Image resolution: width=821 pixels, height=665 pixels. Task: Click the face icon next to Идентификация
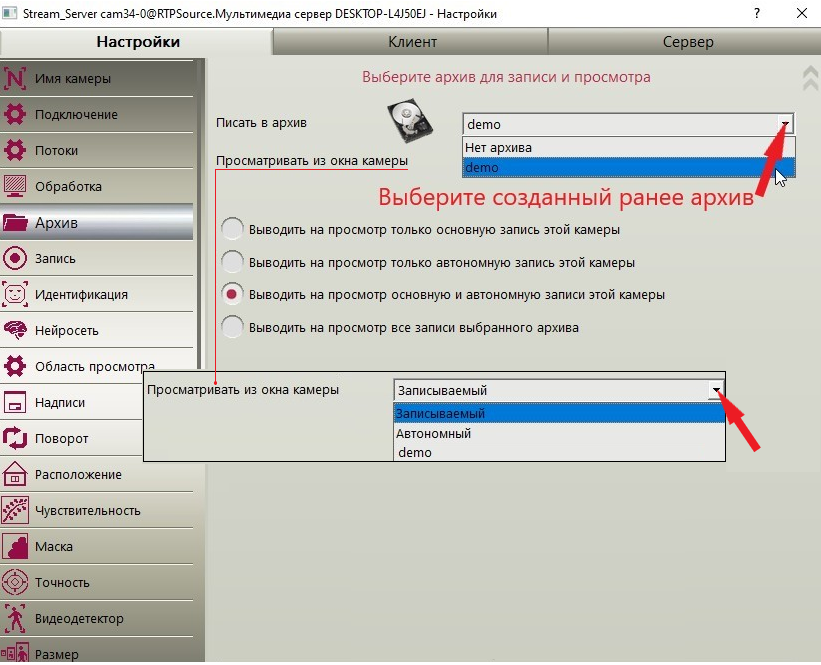coord(15,294)
